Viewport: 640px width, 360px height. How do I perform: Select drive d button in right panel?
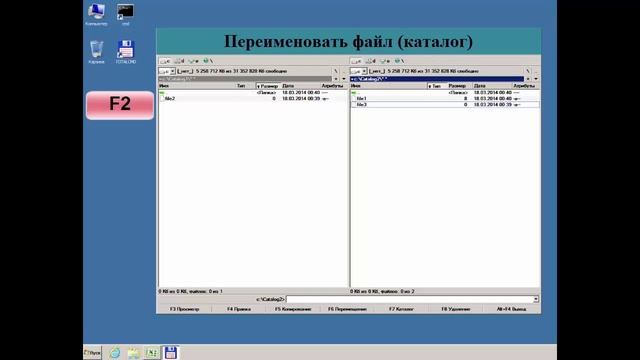371,61
